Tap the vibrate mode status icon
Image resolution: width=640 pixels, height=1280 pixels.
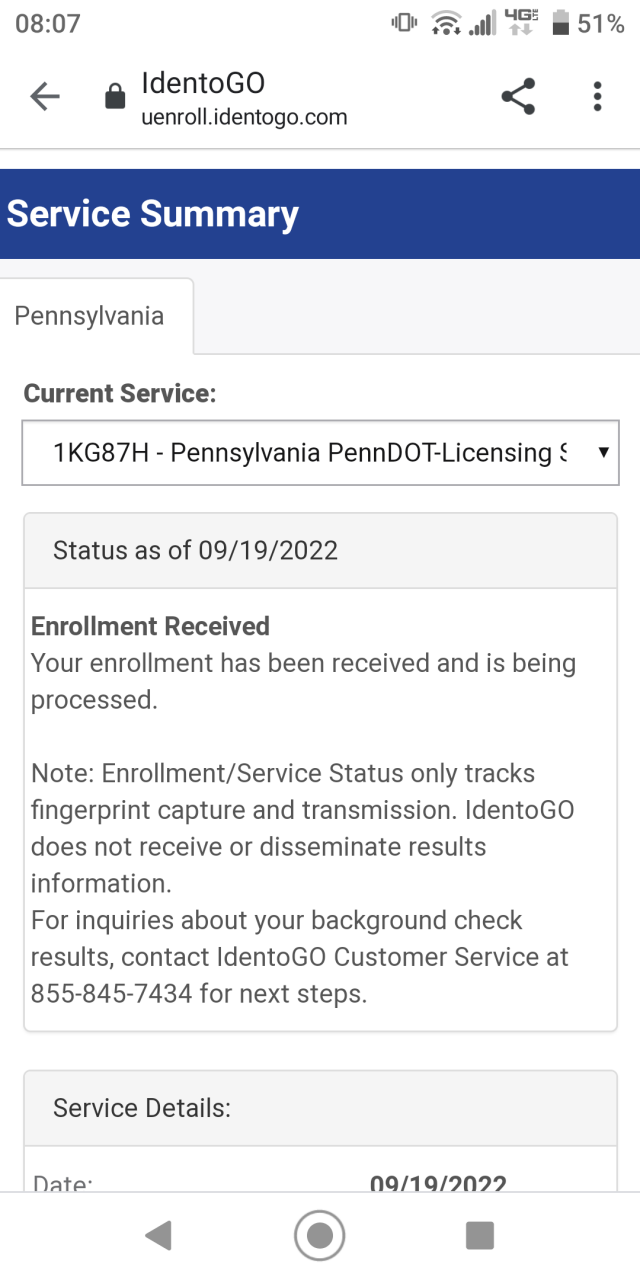click(404, 24)
